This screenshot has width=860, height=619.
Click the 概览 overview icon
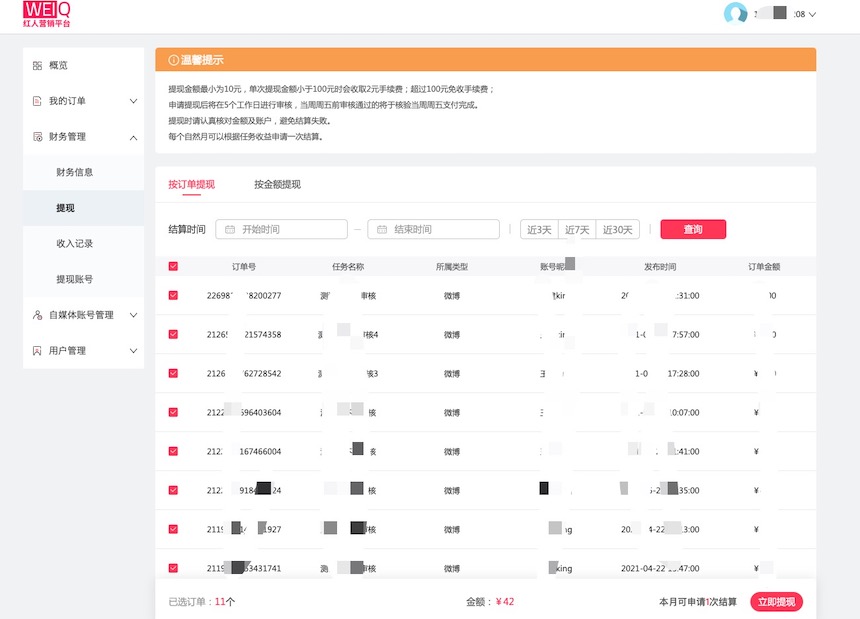click(x=37, y=66)
